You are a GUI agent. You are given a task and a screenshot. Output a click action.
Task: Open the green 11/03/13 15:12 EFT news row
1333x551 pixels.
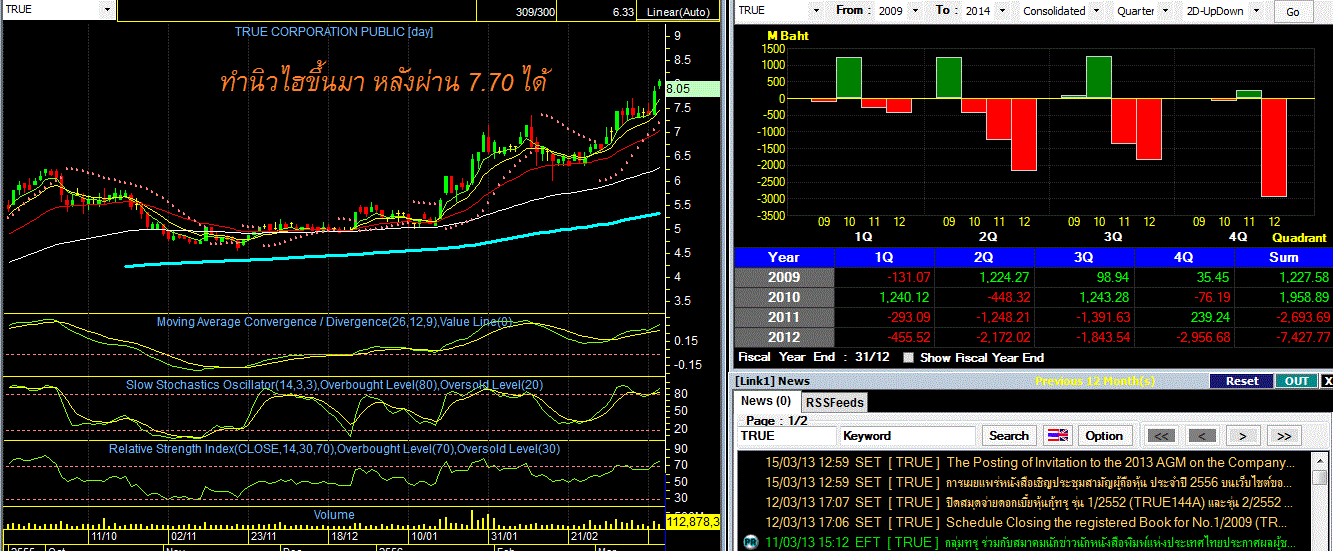[x=1026, y=542]
